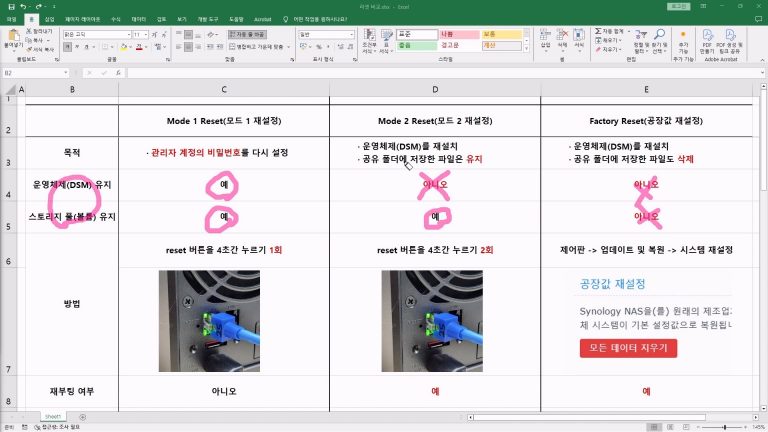Click the Orientation (text angle) icon
Screen dimensions: 768x432
(211, 34)
